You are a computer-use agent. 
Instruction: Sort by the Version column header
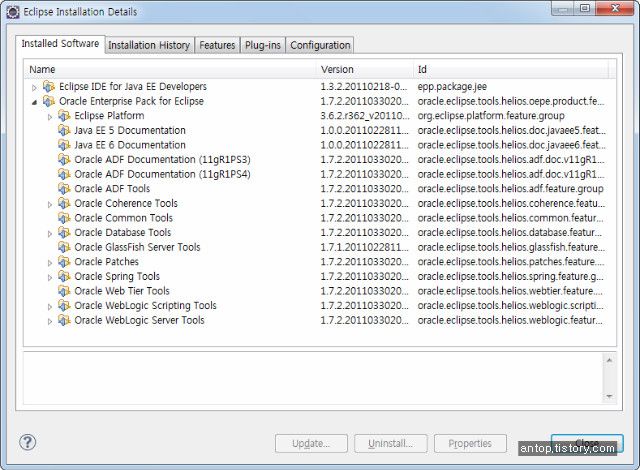[x=365, y=69]
